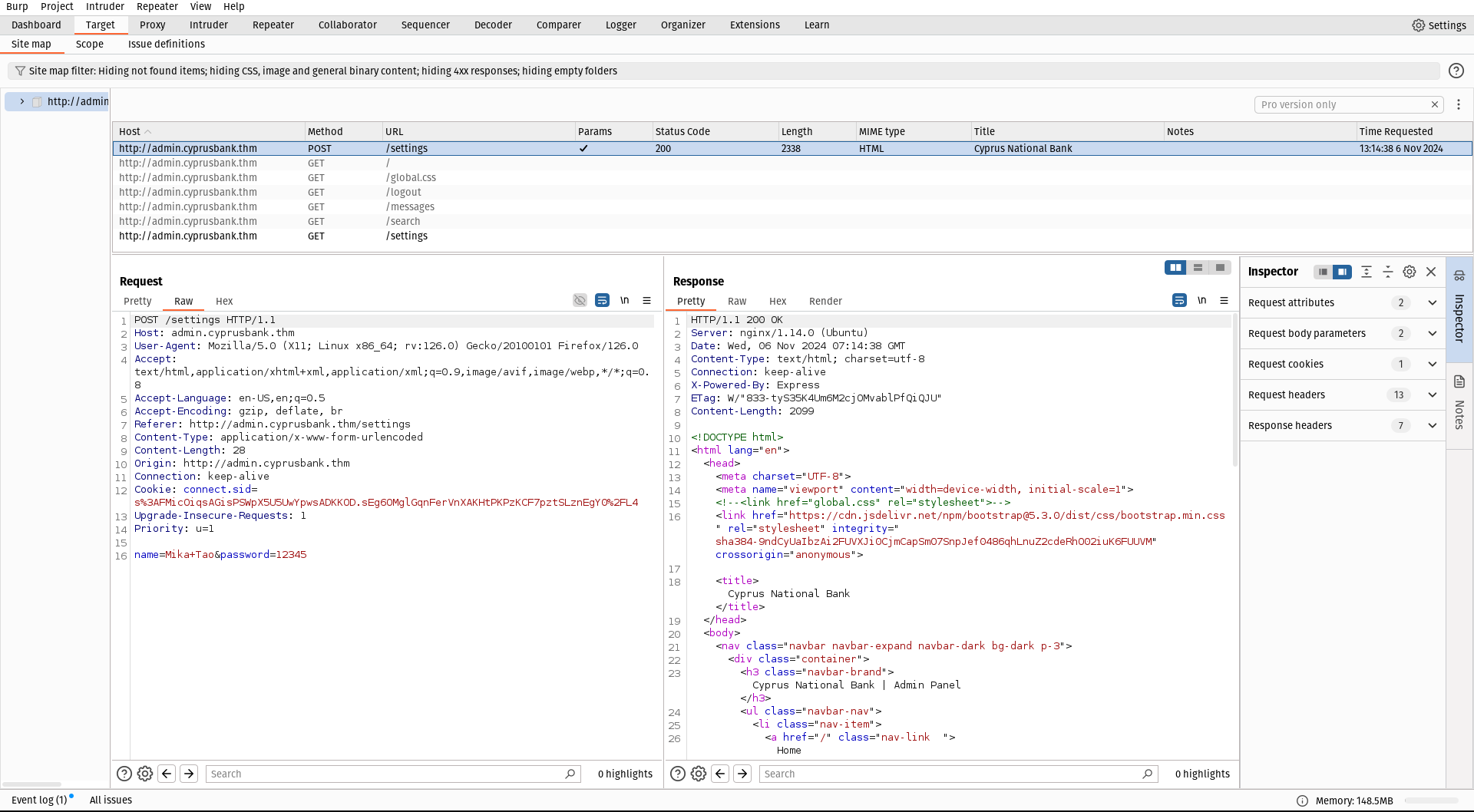Collapse all Inspector sections icon

click(1387, 272)
